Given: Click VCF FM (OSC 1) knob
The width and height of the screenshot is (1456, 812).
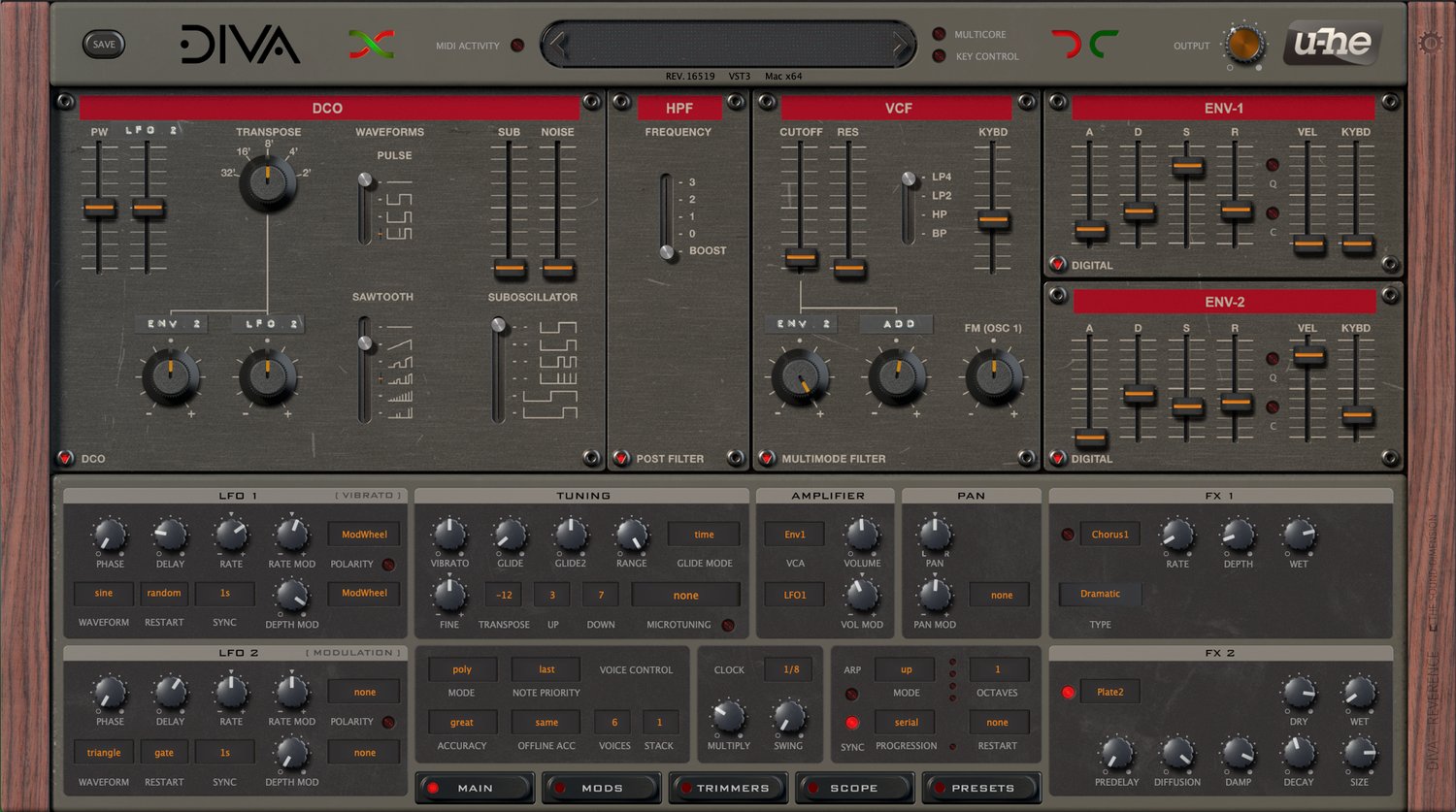Looking at the screenshot, I should click(x=994, y=376).
